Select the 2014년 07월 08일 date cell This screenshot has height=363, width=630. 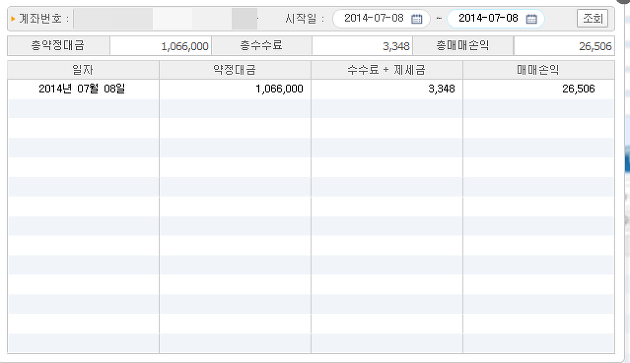tap(84, 89)
